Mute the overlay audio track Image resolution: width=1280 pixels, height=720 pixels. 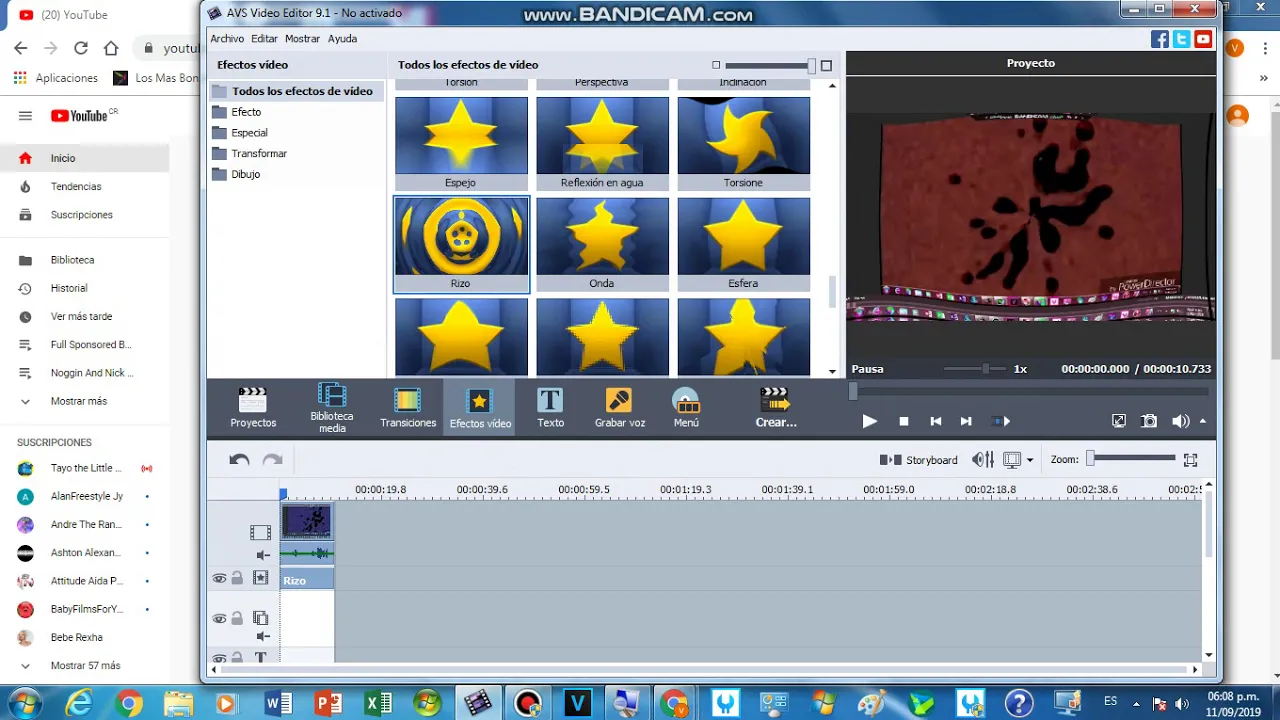click(262, 636)
